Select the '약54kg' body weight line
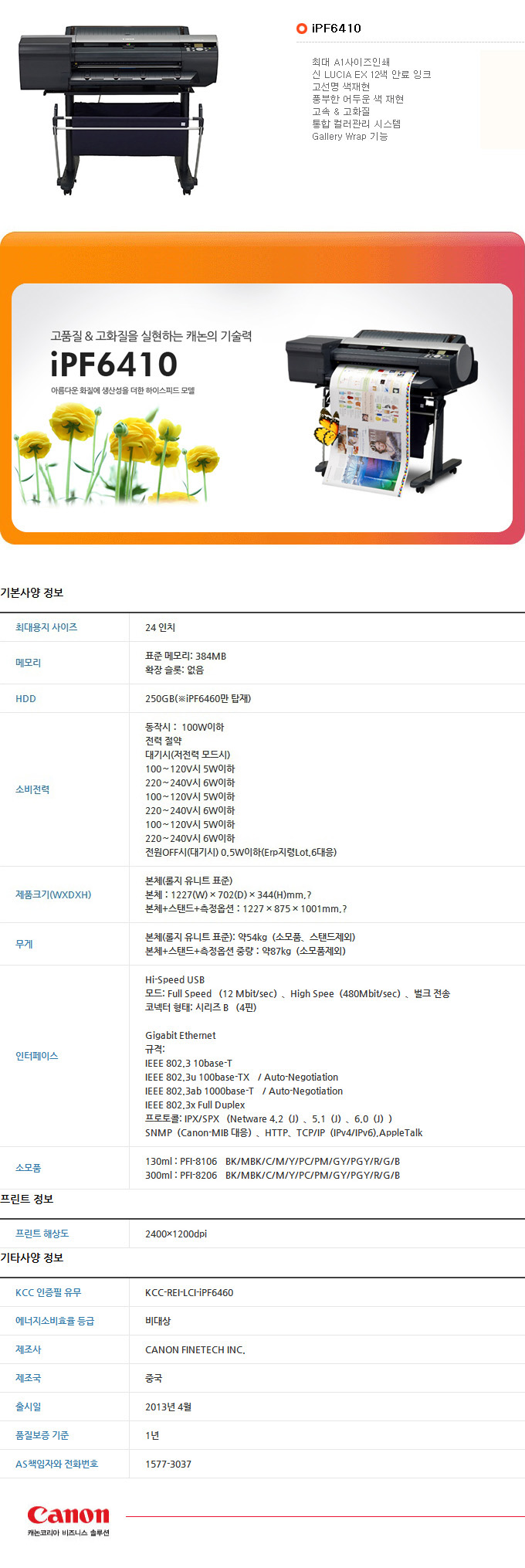Viewport: 525px width, 1568px height. [x=250, y=937]
